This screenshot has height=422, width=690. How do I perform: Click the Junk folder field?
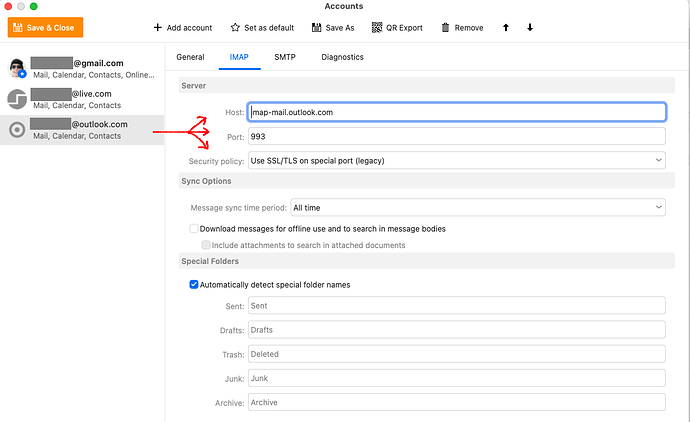click(457, 378)
